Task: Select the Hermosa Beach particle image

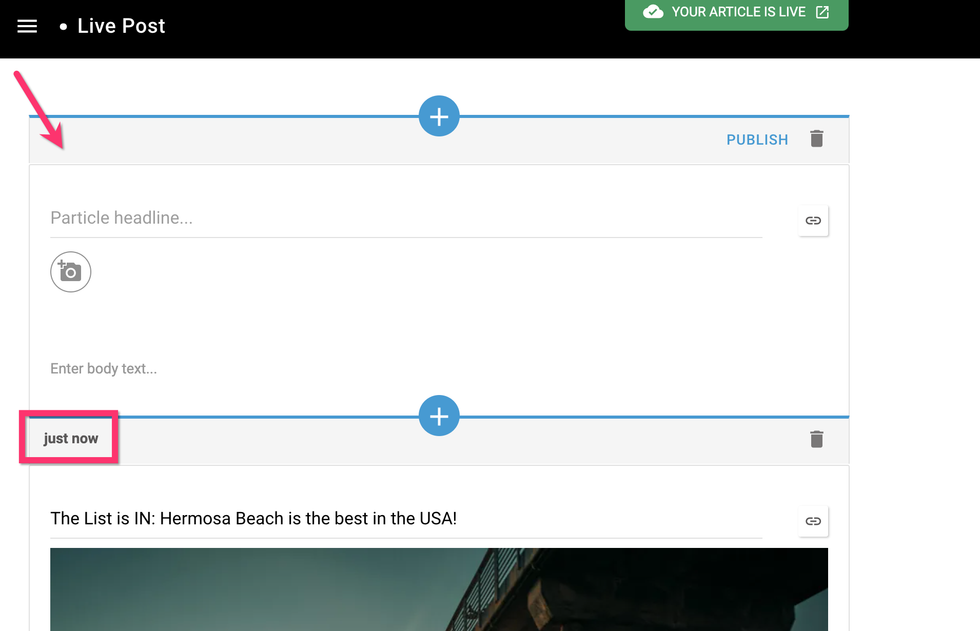Action: [438, 590]
